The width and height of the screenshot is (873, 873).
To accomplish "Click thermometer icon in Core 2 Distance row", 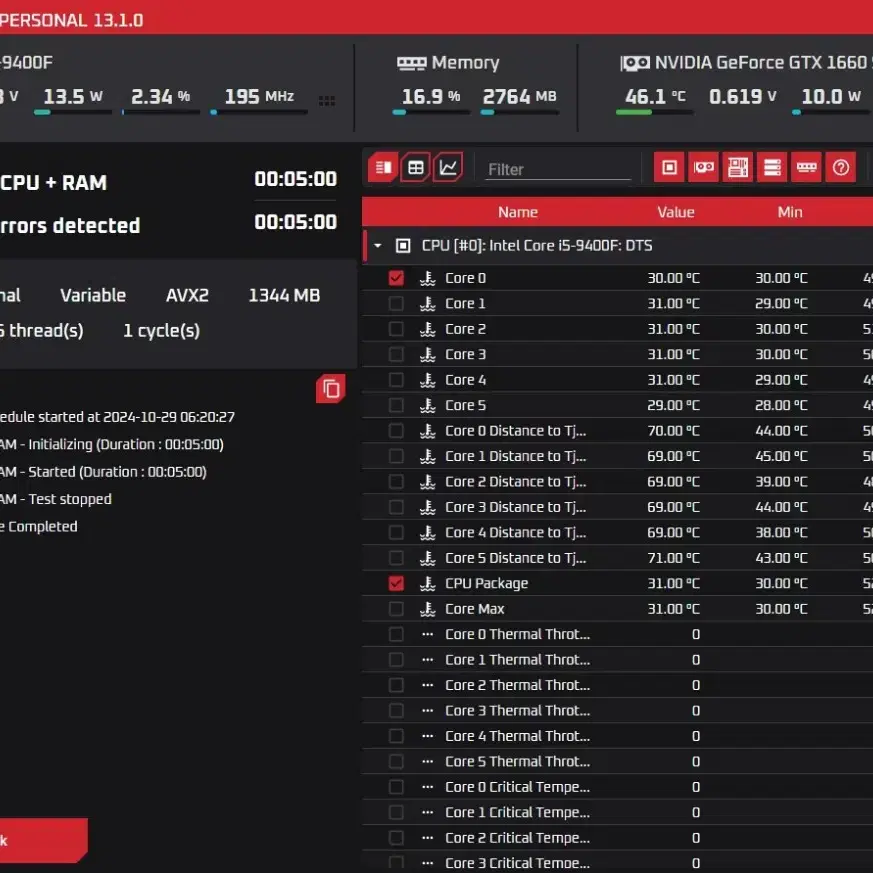I will point(428,482).
